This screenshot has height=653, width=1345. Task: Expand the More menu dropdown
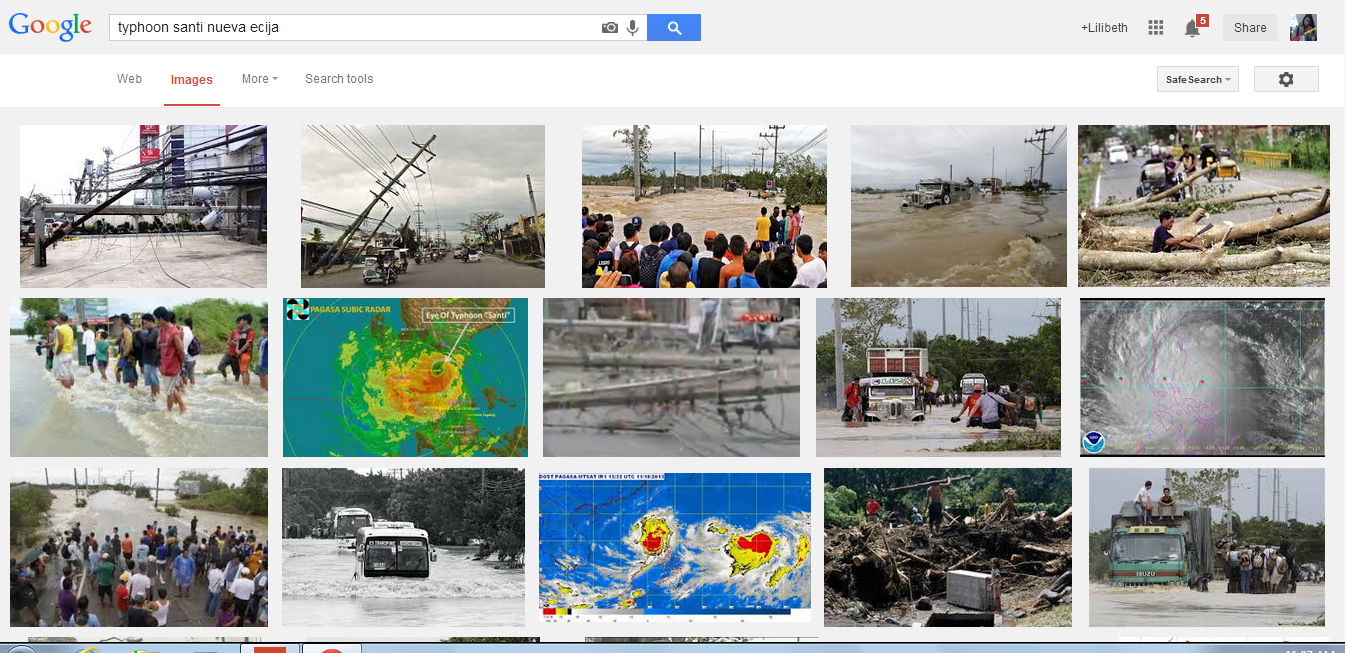tap(259, 79)
